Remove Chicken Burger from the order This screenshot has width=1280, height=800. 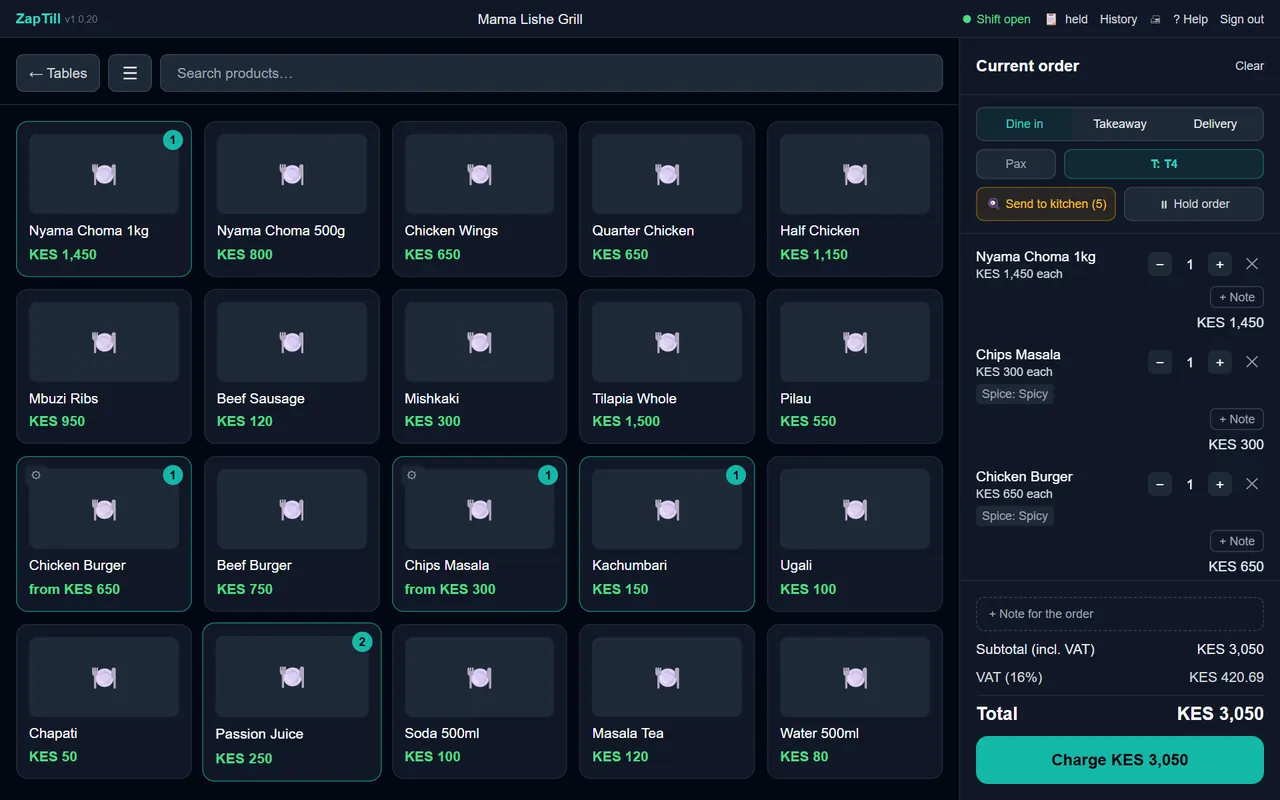click(x=1252, y=484)
